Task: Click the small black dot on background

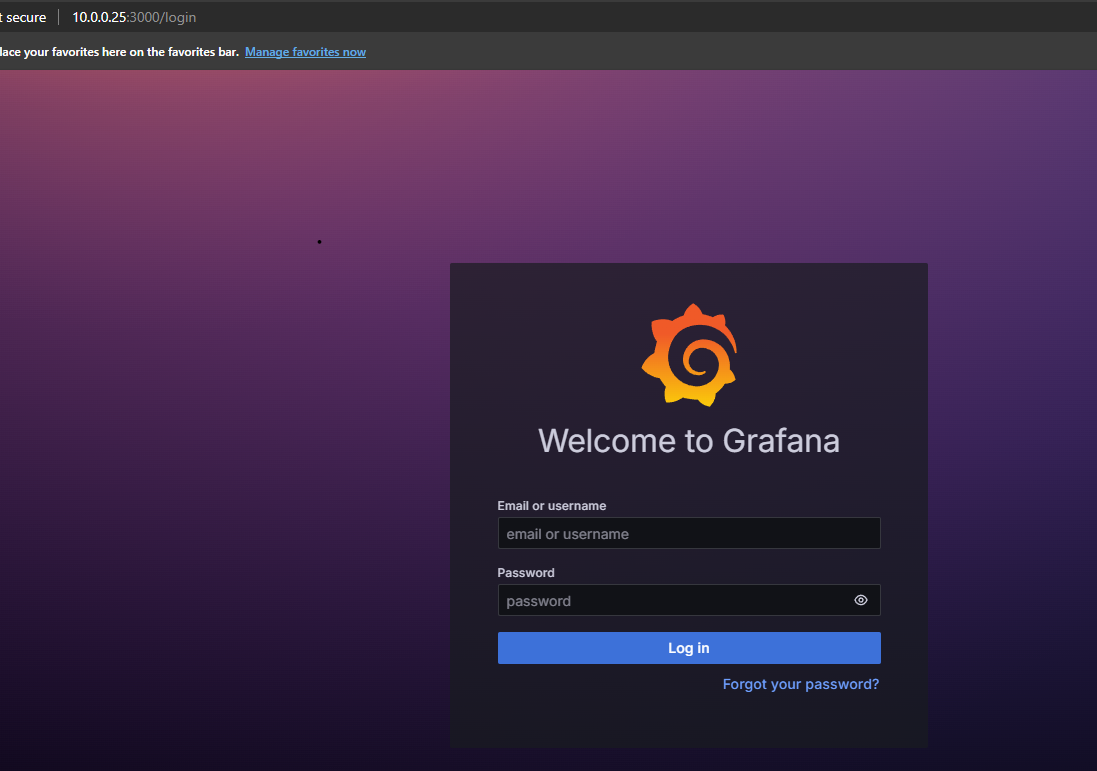Action: 319,241
